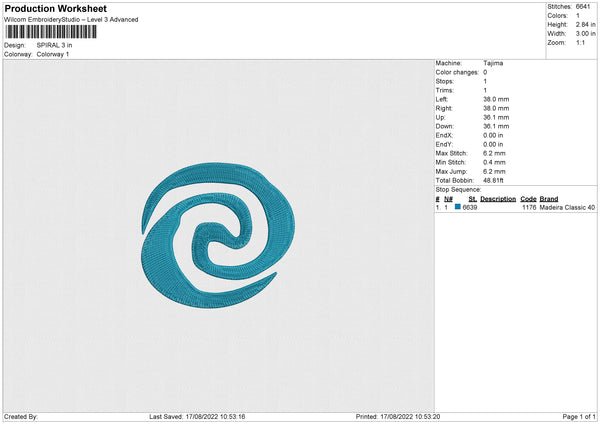Click the 'Description' column header
Viewport: 600px width, 424px height.
(498, 199)
